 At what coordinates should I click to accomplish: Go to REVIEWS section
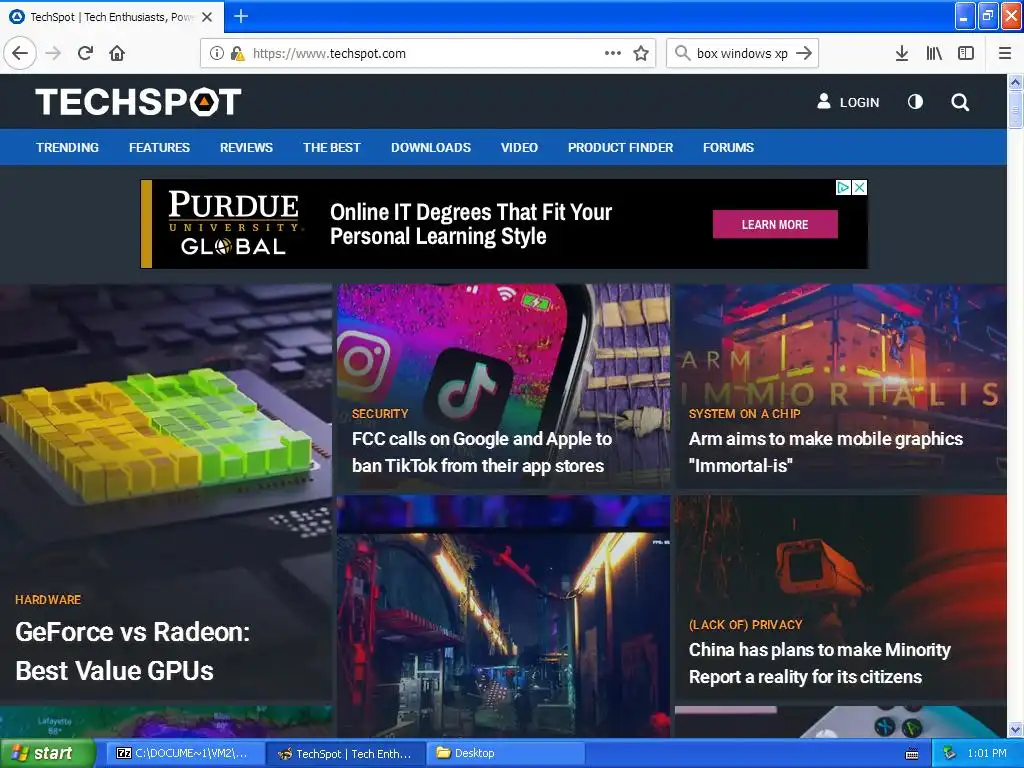point(246,148)
